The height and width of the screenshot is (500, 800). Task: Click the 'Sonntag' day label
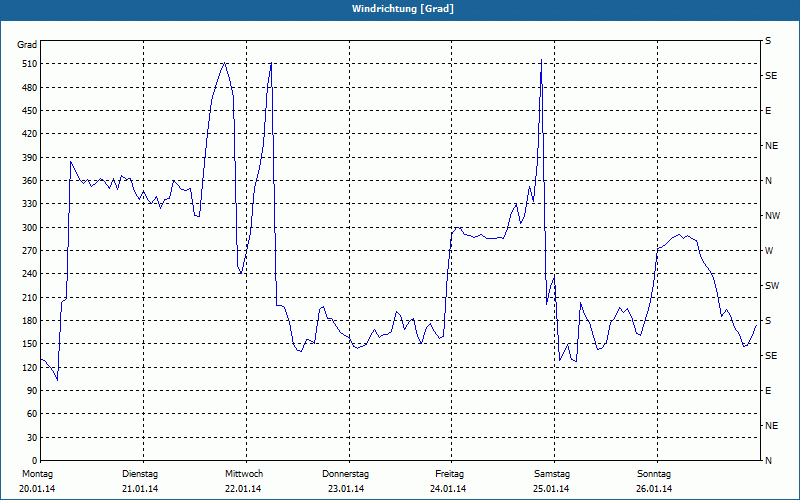(x=654, y=474)
